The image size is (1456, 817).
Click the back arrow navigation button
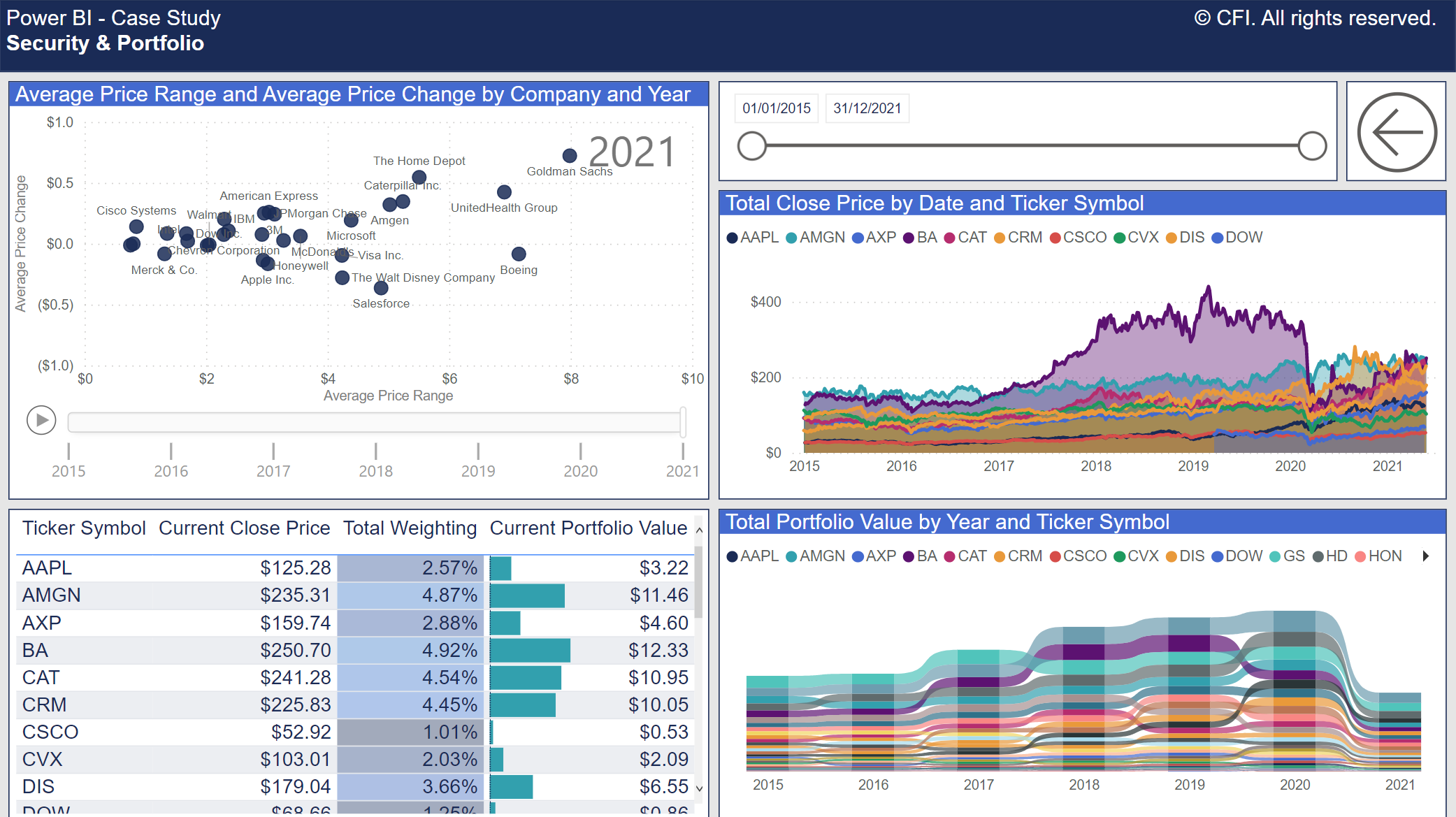[1397, 132]
